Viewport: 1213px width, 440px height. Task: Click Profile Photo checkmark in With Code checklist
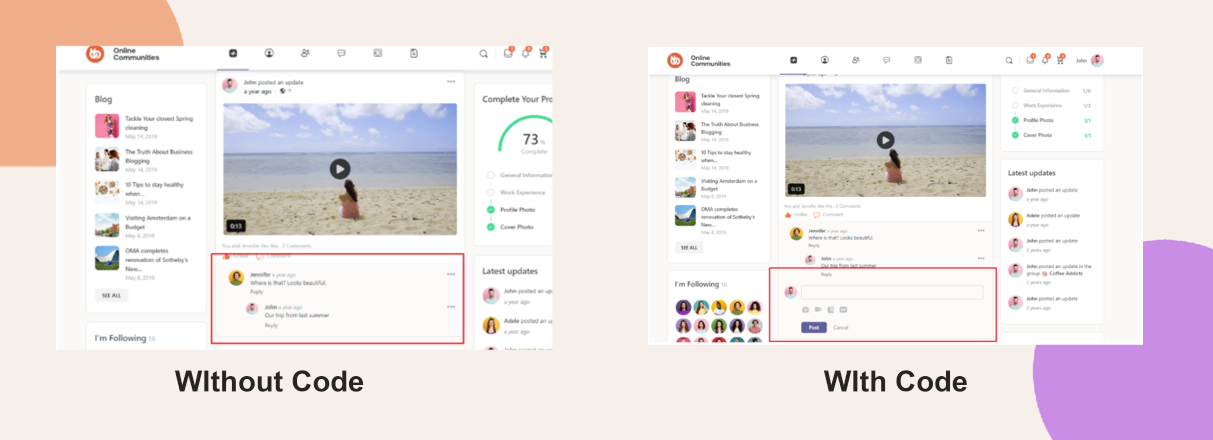(1015, 120)
